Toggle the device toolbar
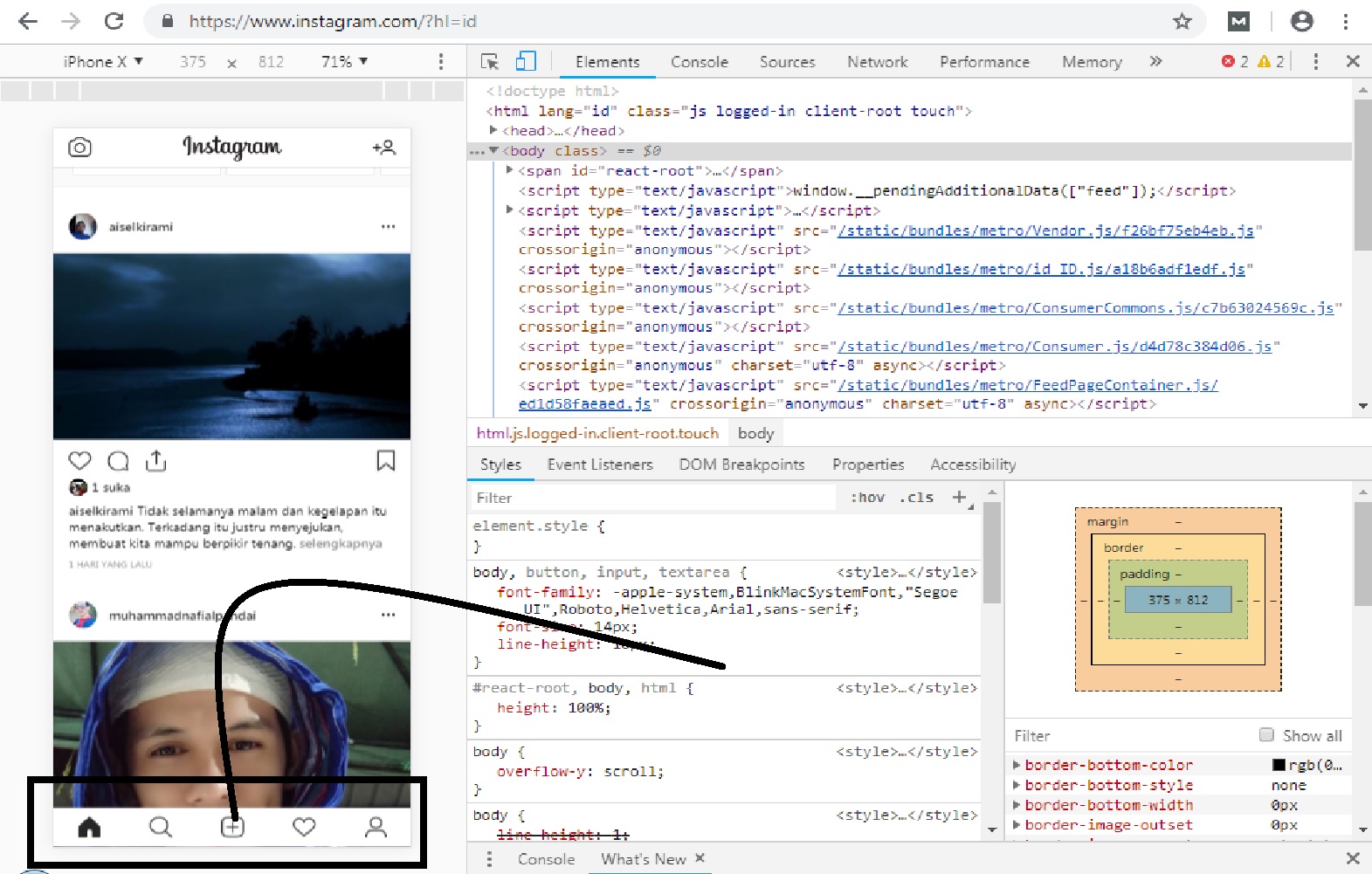Screen dimensions: 1372x874 (x=526, y=61)
